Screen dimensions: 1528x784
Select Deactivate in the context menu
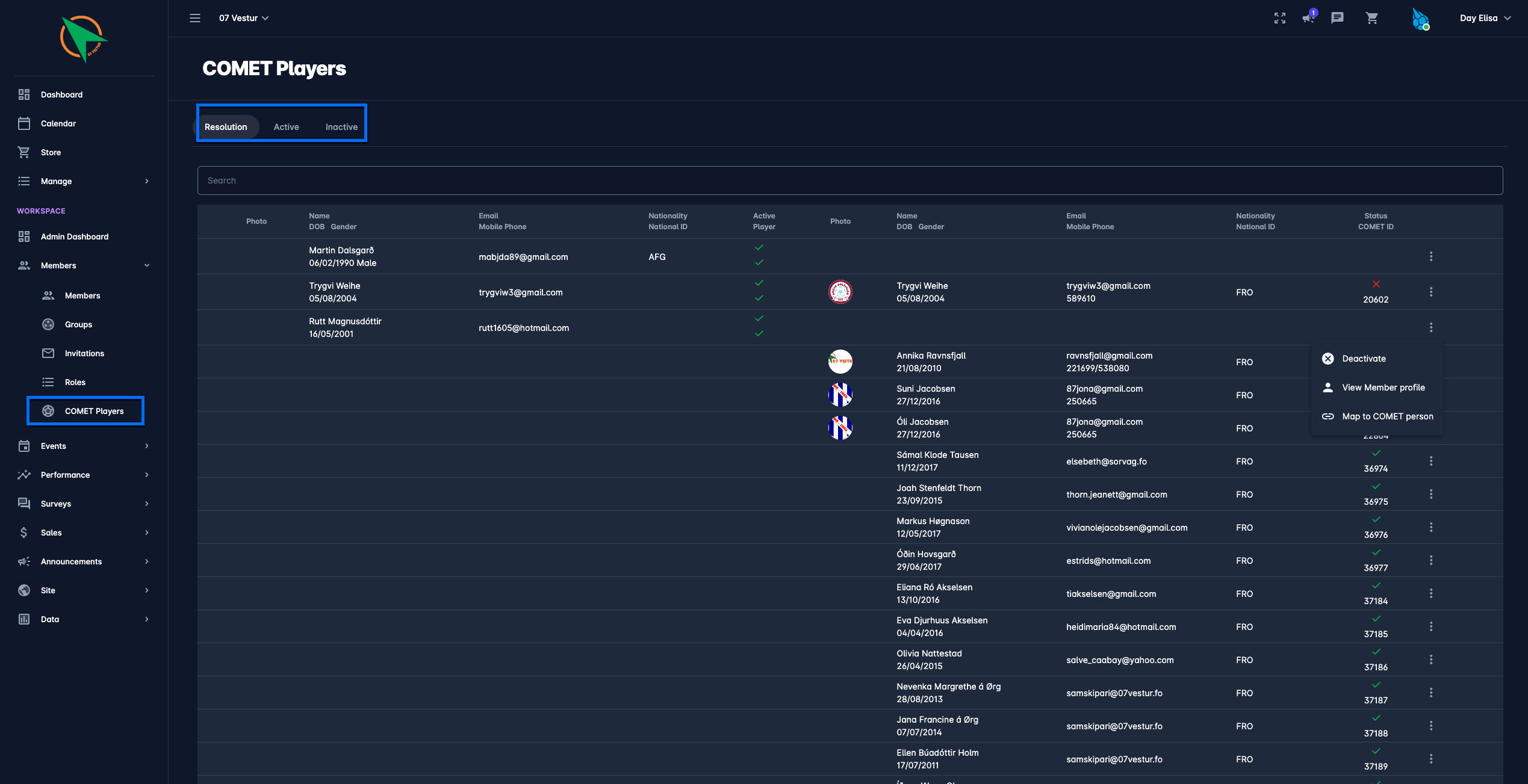click(x=1364, y=359)
